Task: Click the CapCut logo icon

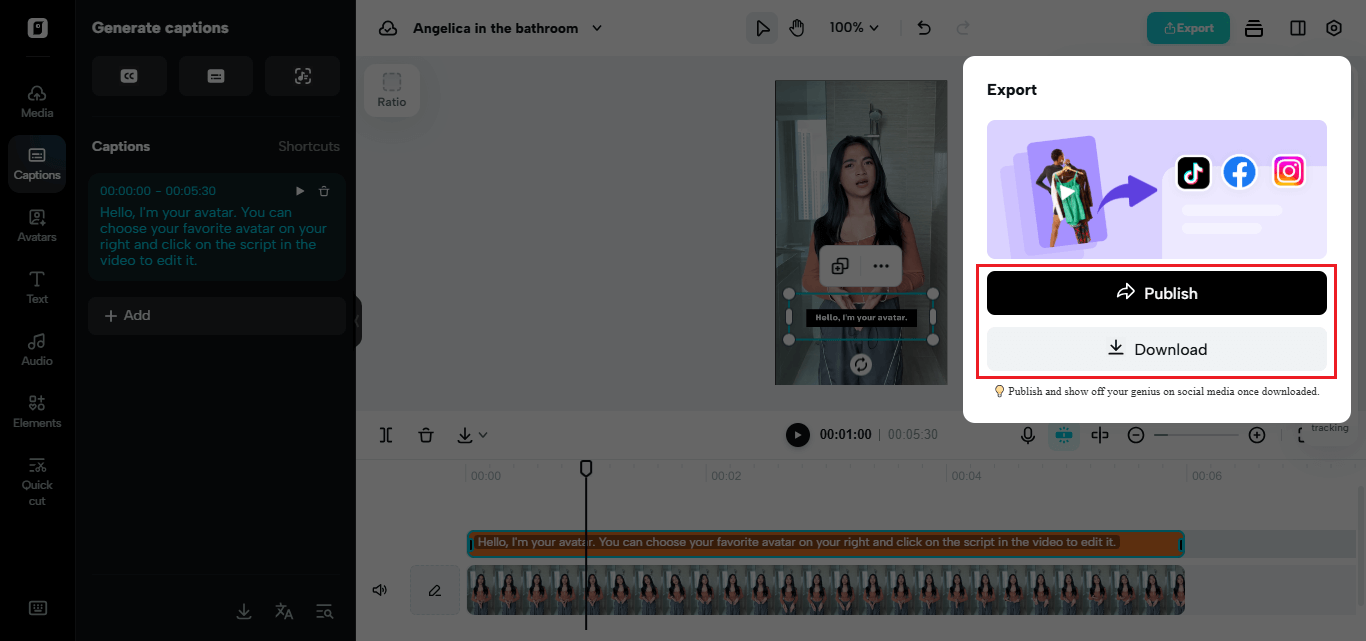Action: (37, 28)
